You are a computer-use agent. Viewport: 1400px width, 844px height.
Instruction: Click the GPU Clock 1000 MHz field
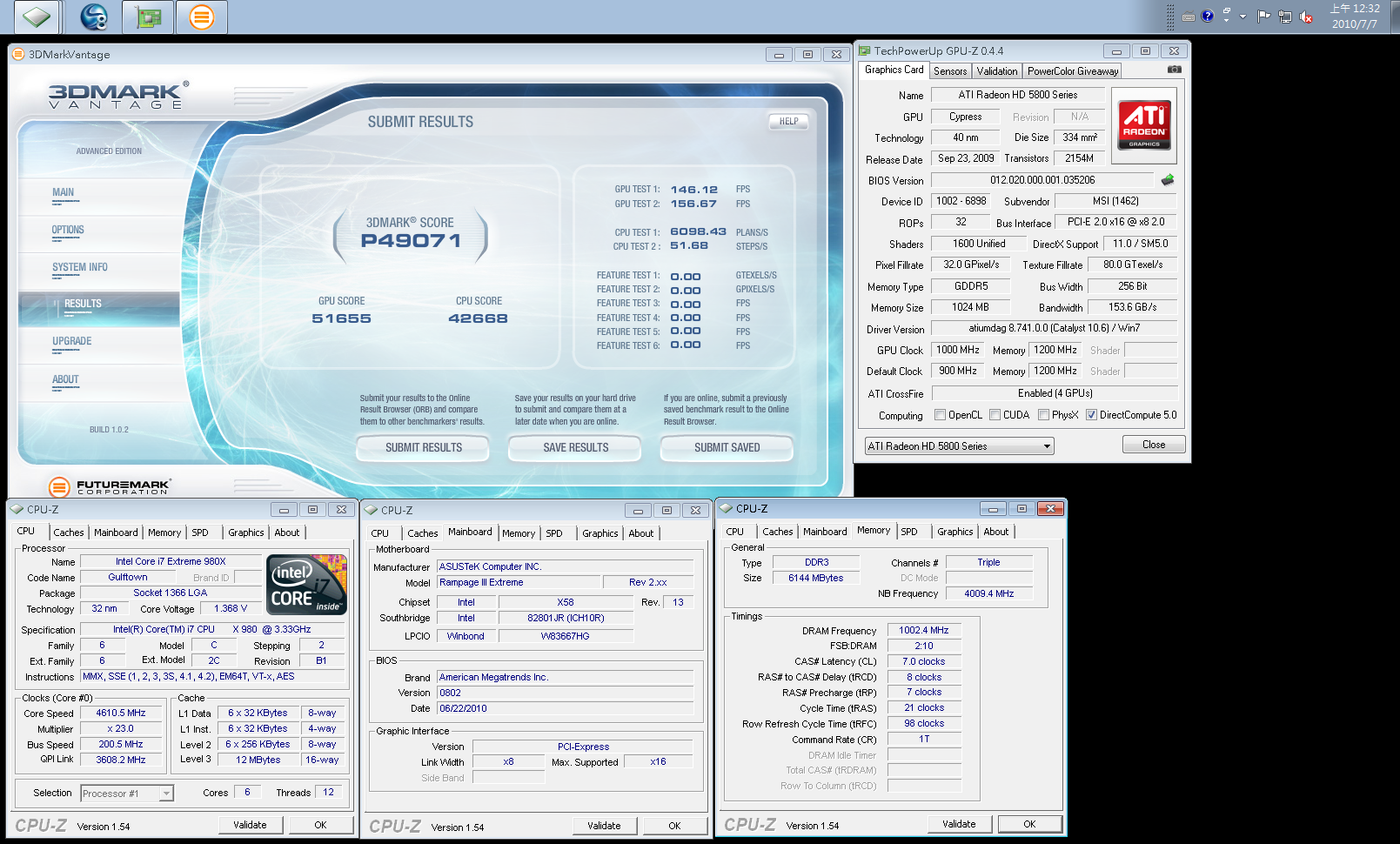click(958, 350)
